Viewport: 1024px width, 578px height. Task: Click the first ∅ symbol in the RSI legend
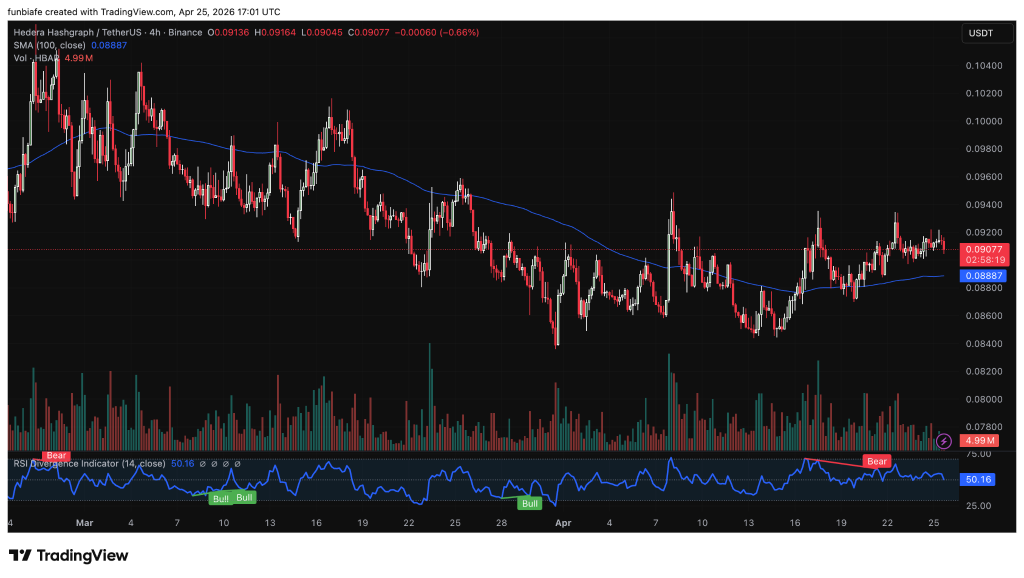tap(203, 463)
